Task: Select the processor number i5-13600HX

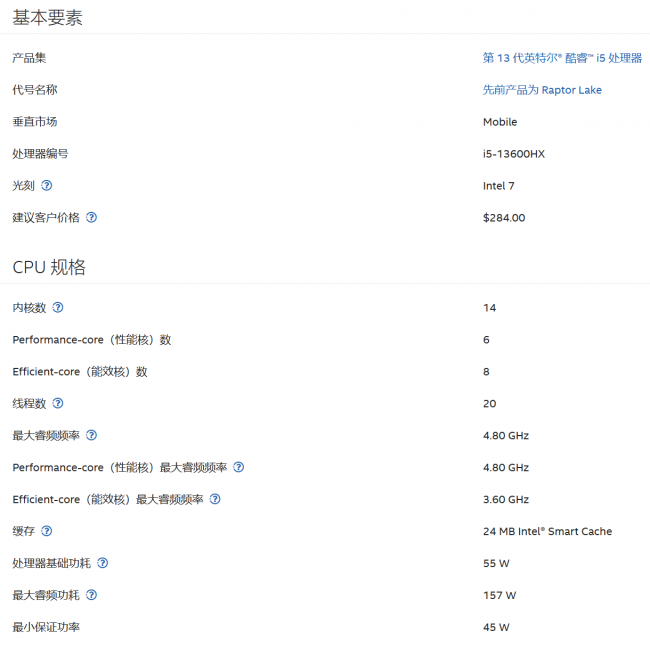Action: coord(514,154)
